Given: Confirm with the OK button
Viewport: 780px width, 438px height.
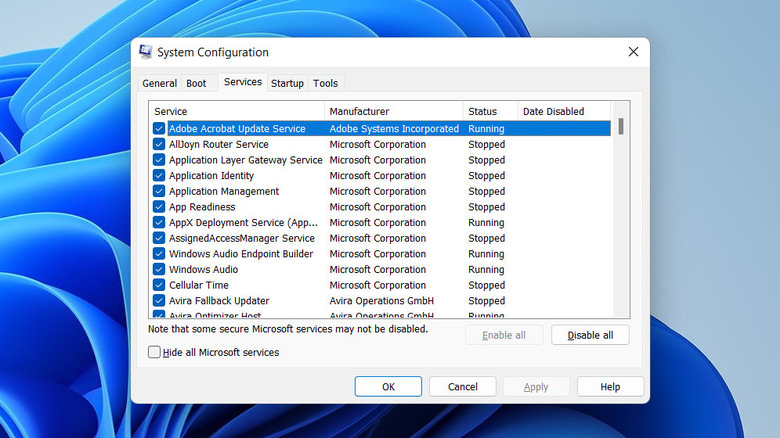Looking at the screenshot, I should (x=388, y=387).
